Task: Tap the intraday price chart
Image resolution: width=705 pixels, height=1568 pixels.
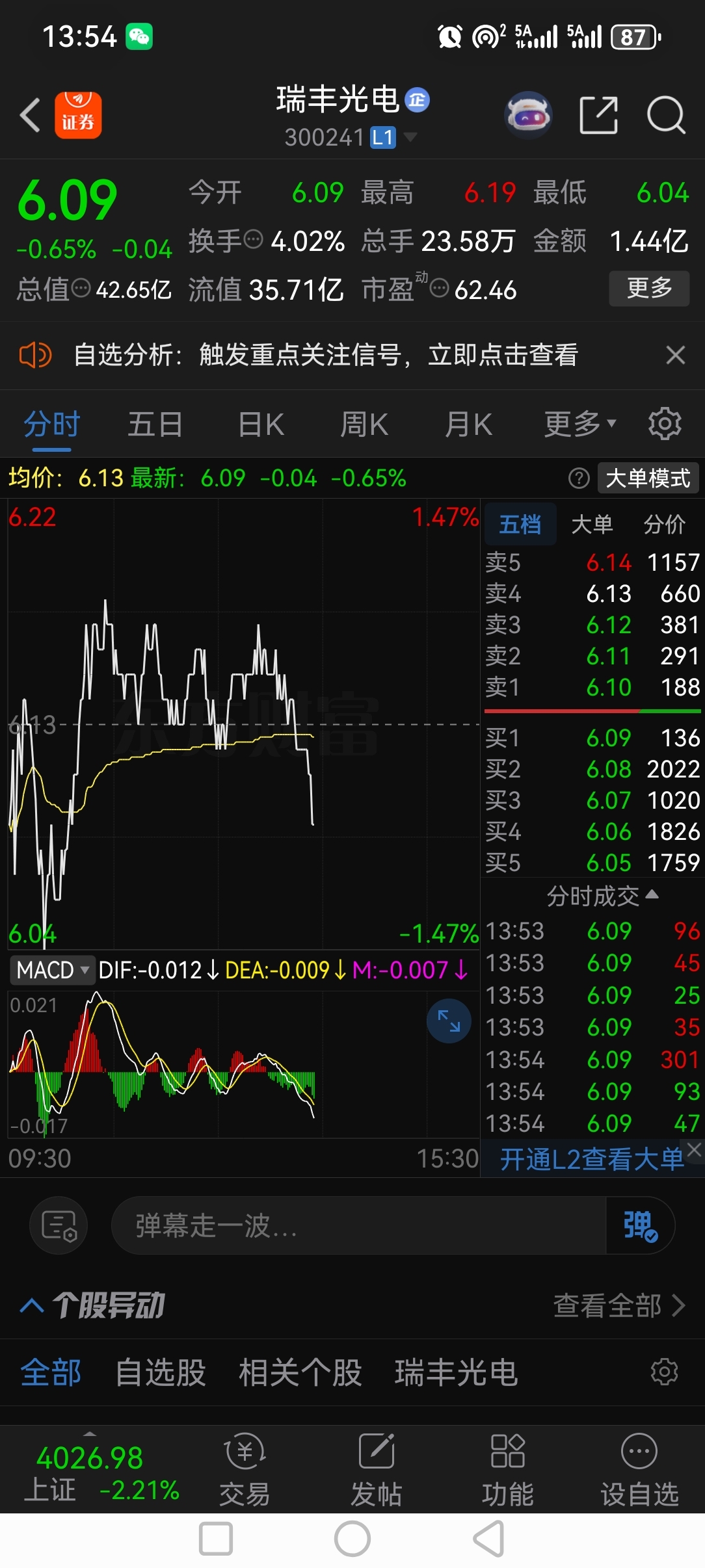Action: point(244,724)
